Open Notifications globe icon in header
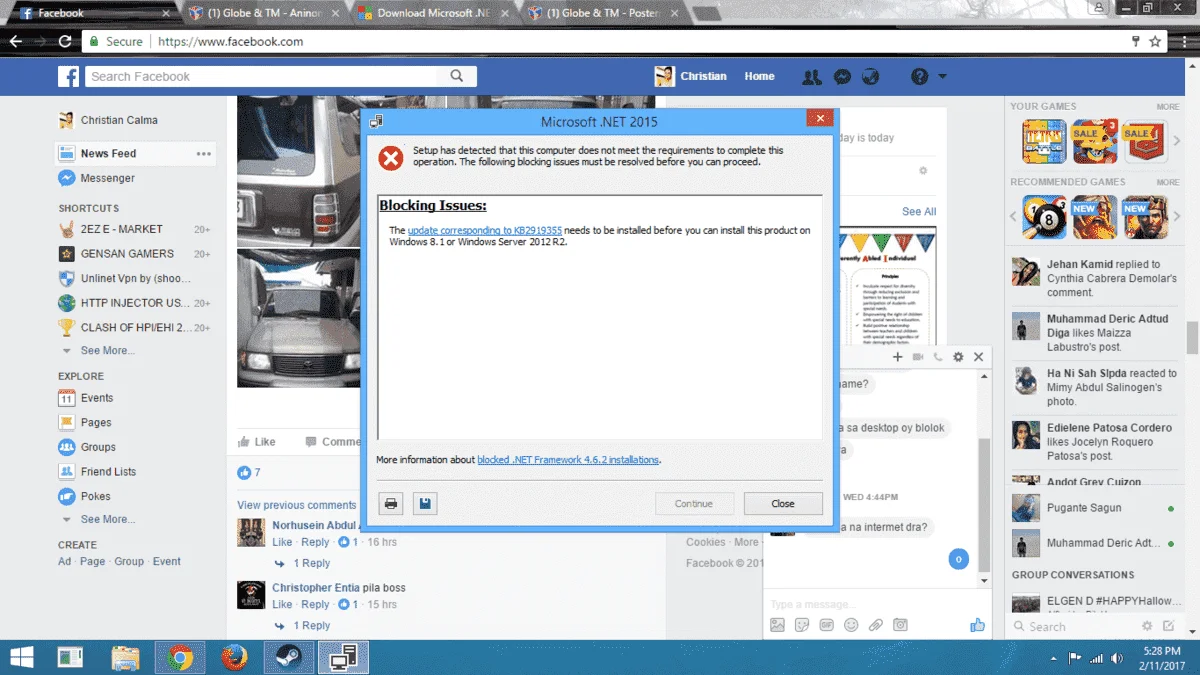 pos(871,77)
